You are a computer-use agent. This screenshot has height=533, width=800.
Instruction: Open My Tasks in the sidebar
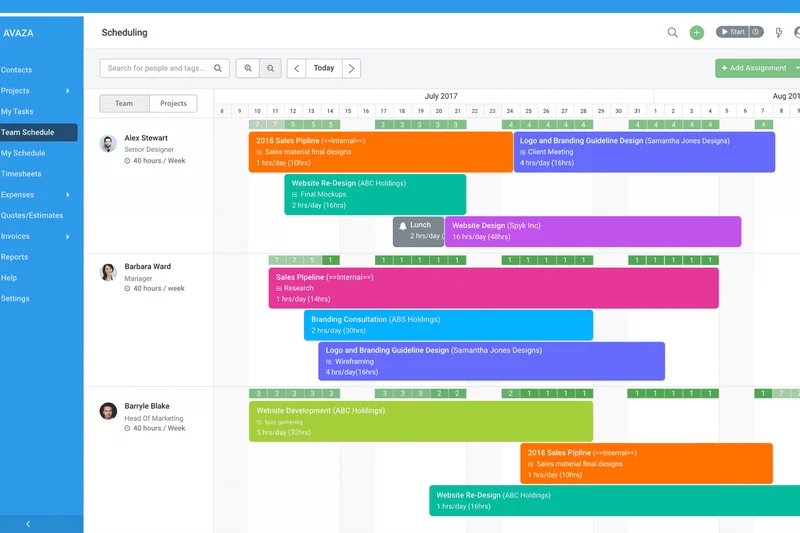17,112
